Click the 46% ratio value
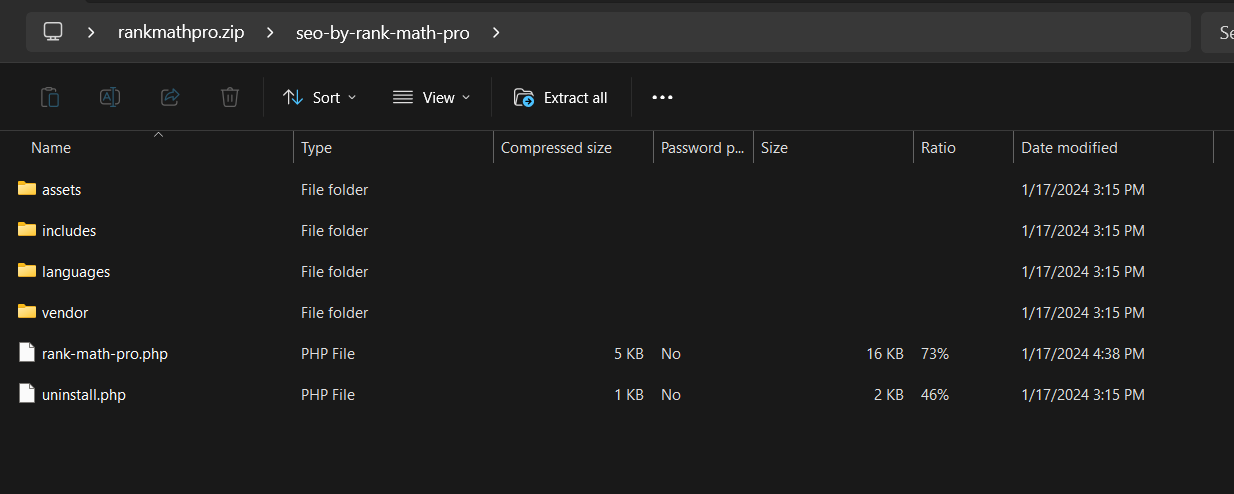The image size is (1234, 494). [935, 394]
